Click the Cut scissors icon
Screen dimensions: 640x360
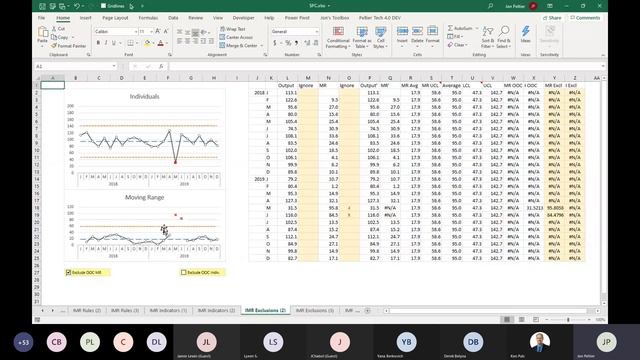pos(54,29)
